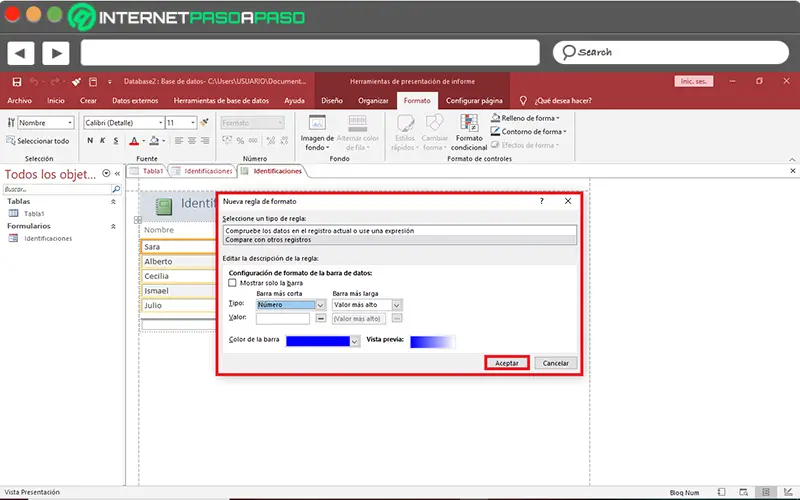
Task: Open Estilos rápidos gallery
Action: point(405,133)
